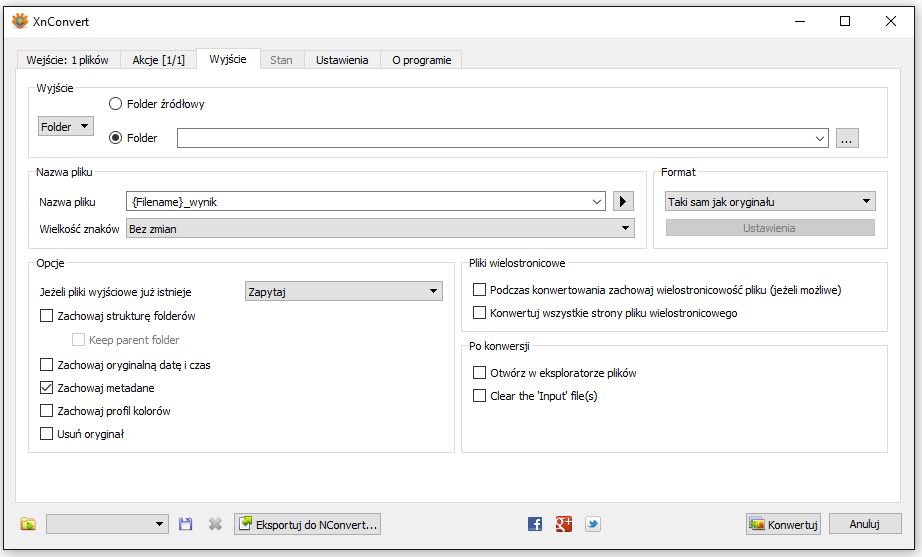The image size is (922, 557).
Task: Click the 'Pliki wielostronicowe' group title
Action: 517,263
